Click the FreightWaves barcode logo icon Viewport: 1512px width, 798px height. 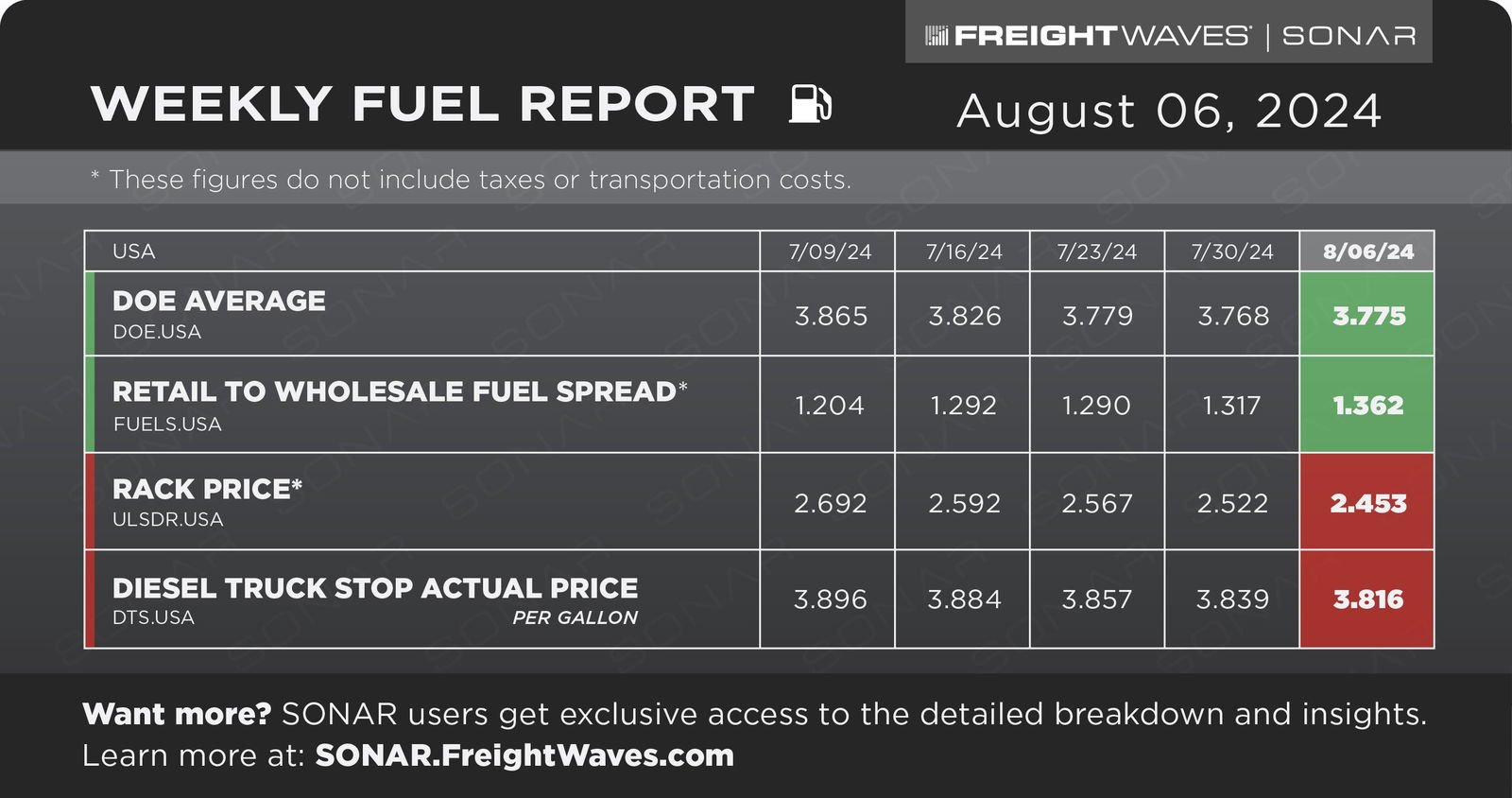tap(936, 36)
